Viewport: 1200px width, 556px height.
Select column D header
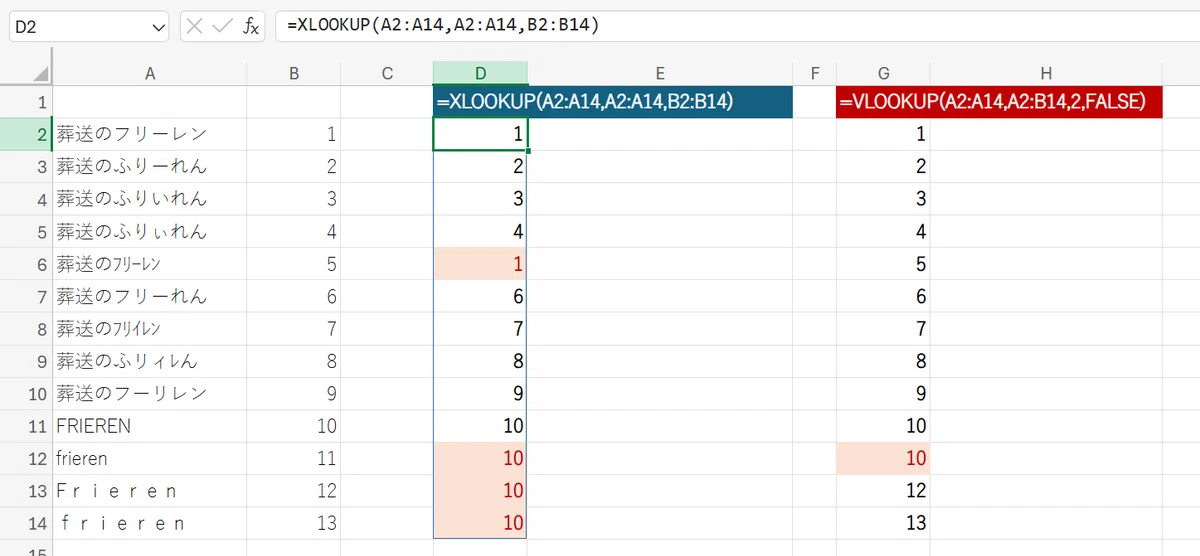click(481, 73)
